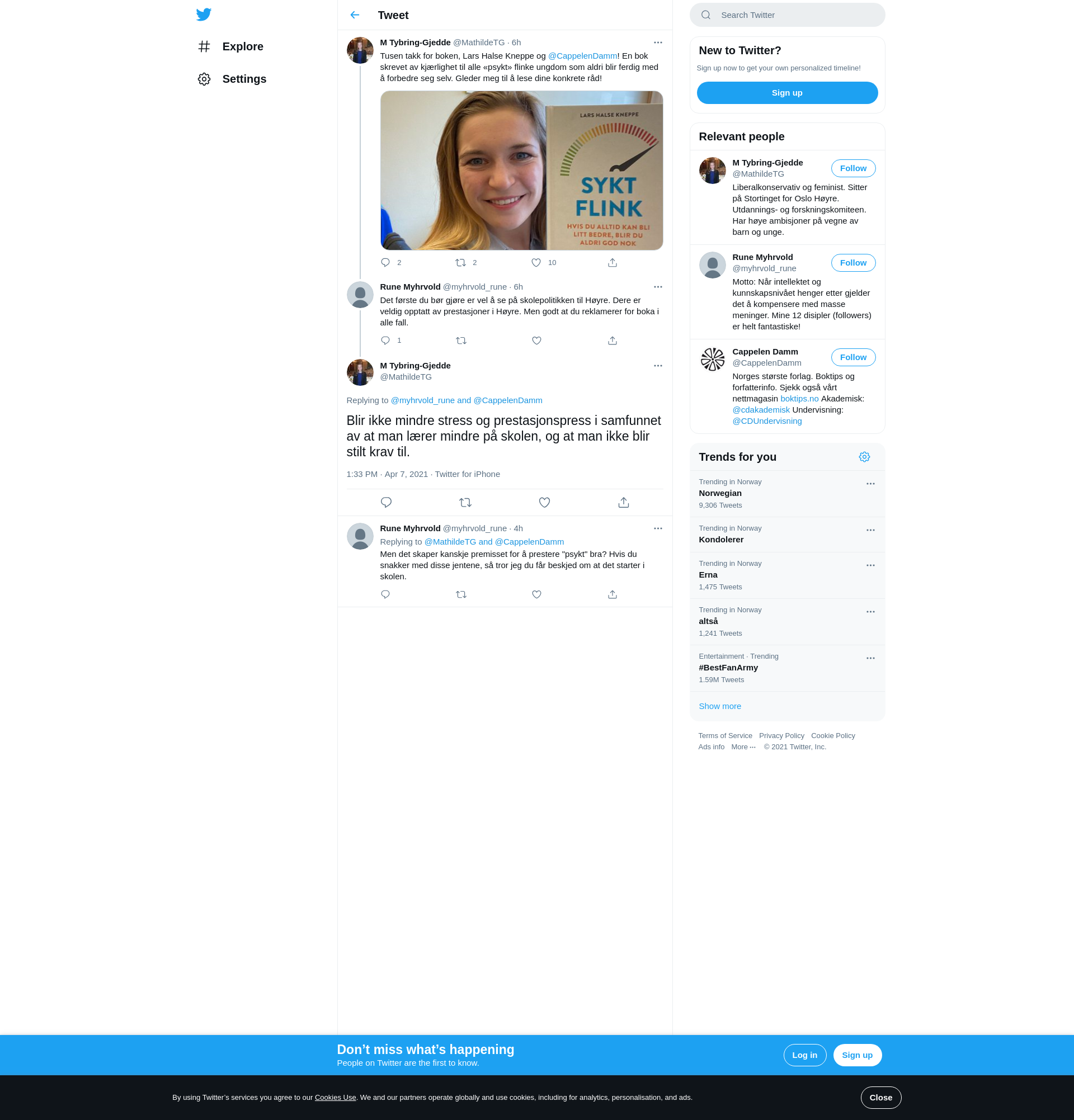Open options for Kondolerer trend
The width and height of the screenshot is (1074, 1120).
(870, 530)
